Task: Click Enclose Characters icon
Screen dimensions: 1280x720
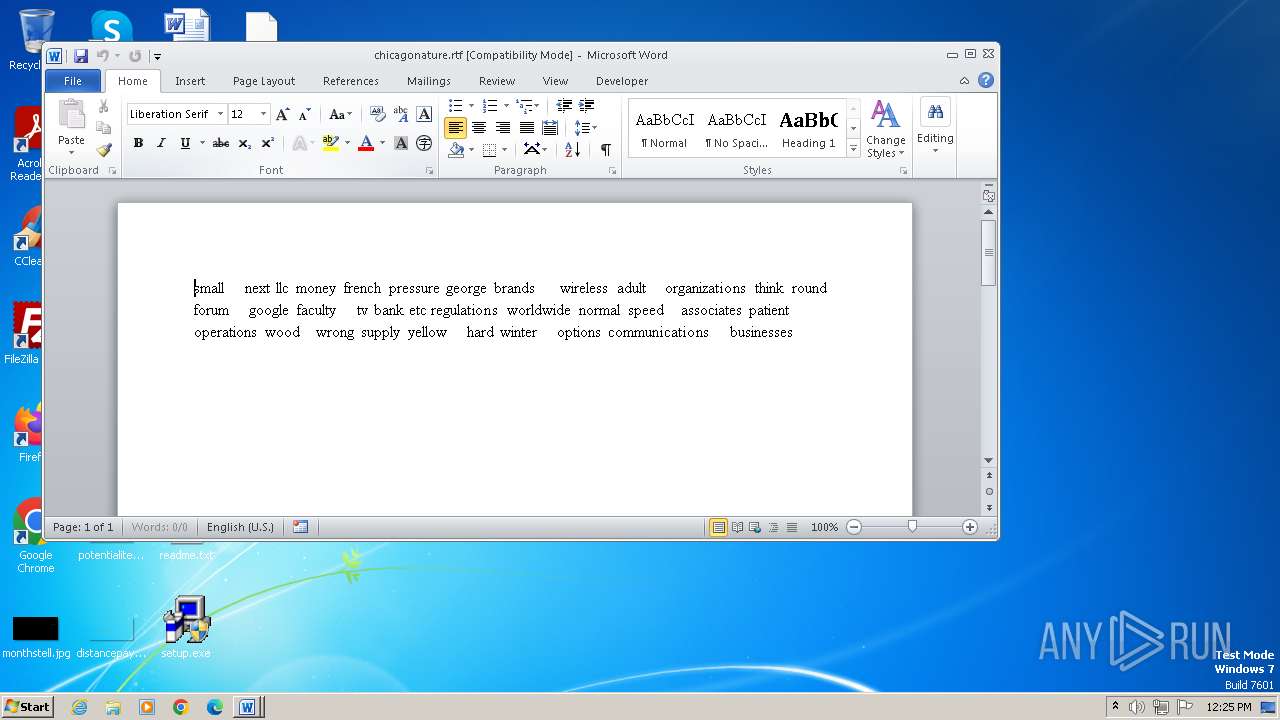Action: coord(424,143)
